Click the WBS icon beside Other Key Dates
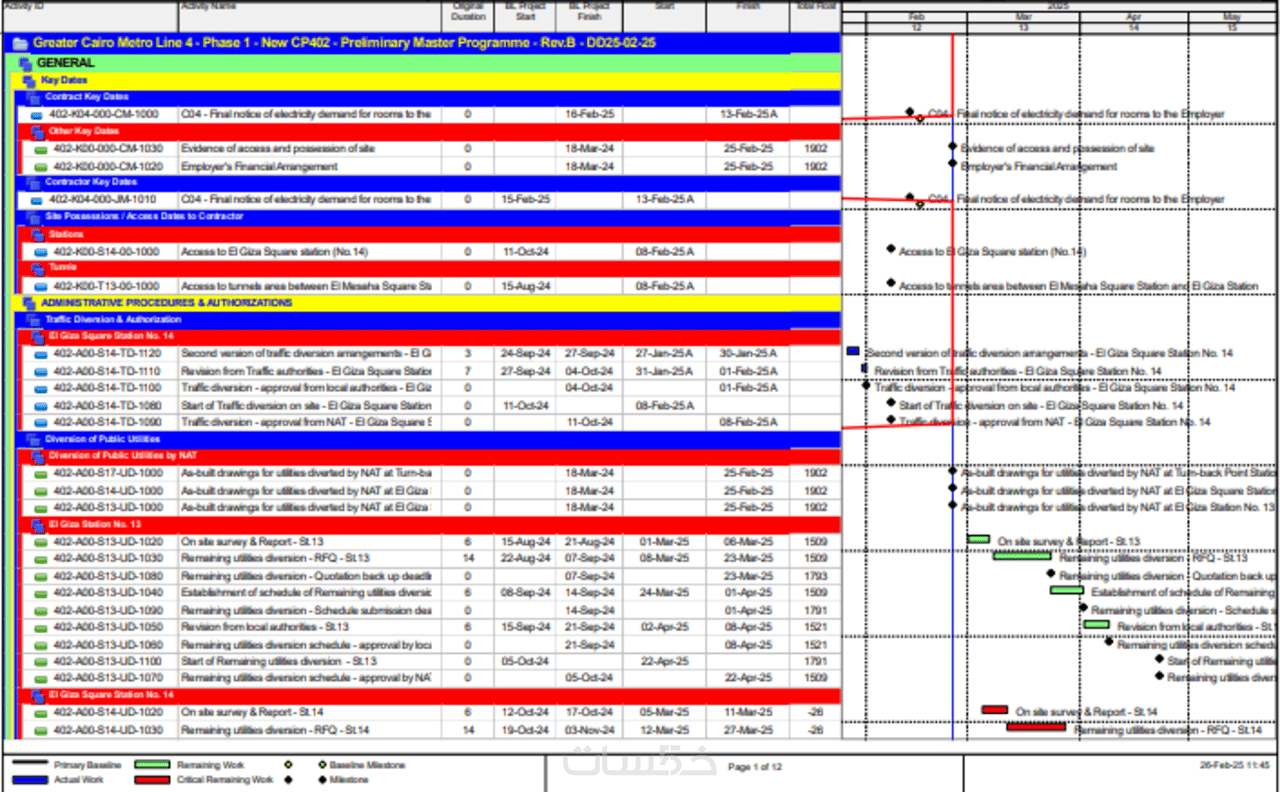 tap(38, 131)
